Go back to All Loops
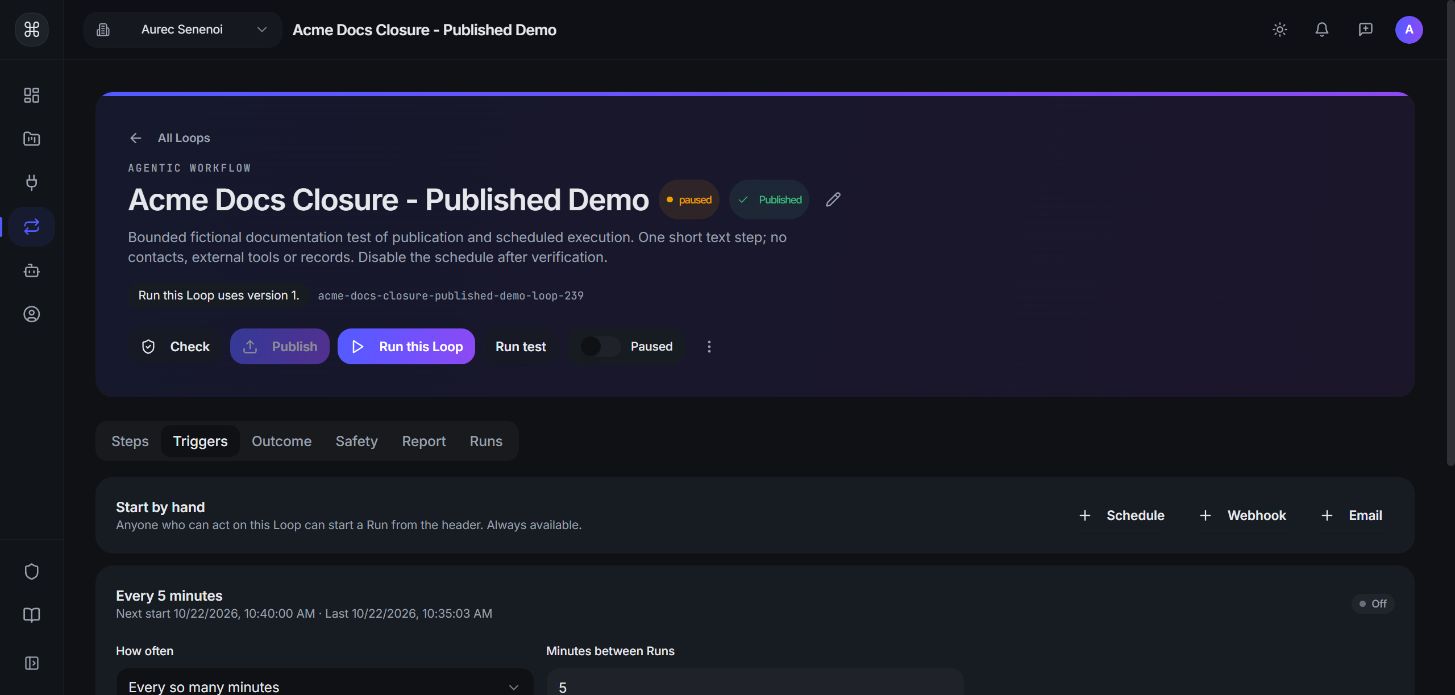This screenshot has height=695, width=1455. pyautogui.click(x=170, y=138)
